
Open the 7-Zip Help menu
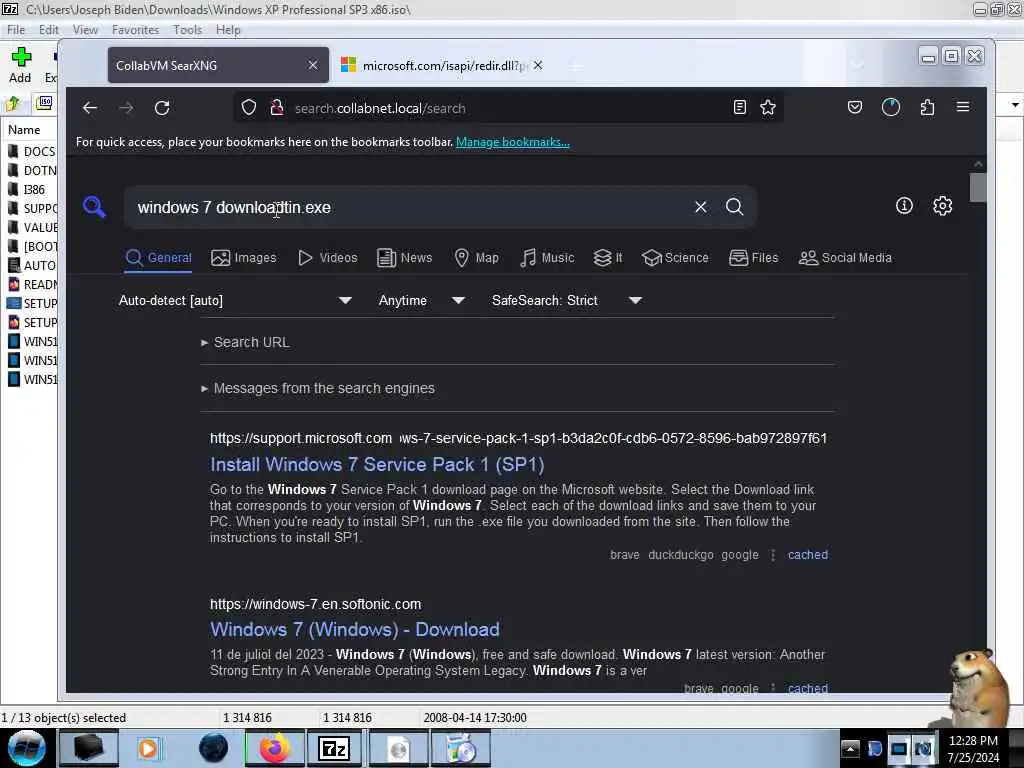click(x=228, y=29)
